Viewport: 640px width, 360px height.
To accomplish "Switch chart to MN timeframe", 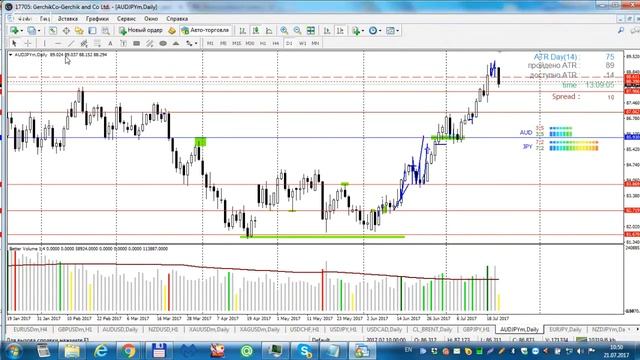I will coord(316,43).
